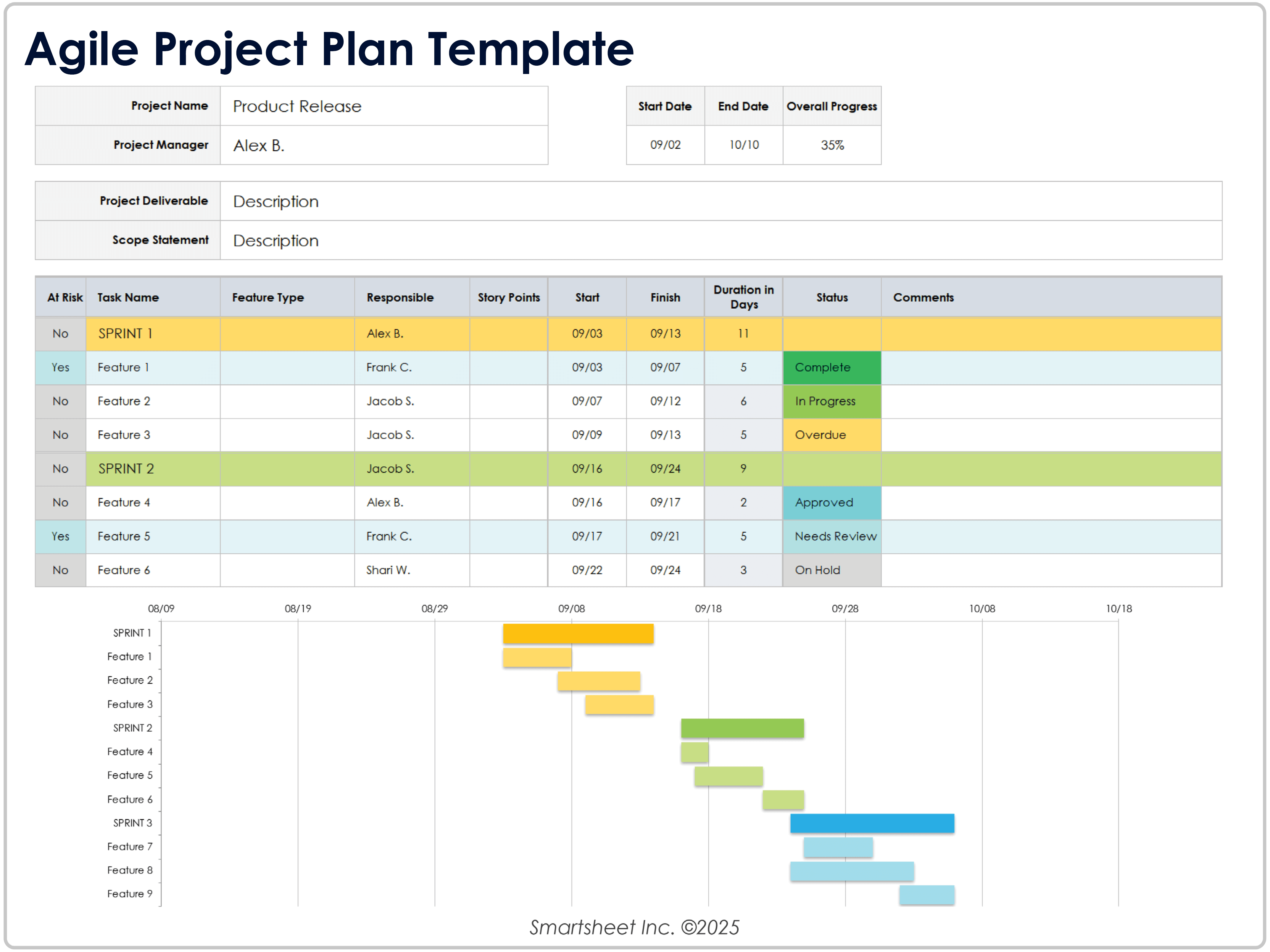The width and height of the screenshot is (1270, 952).
Task: Click the 'Duration in Days' column header
Action: pos(744,297)
